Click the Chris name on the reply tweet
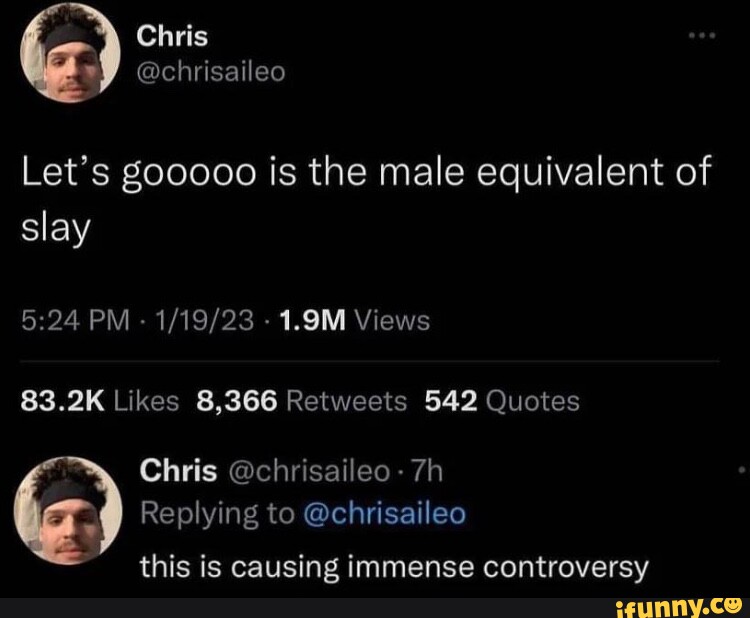This screenshot has width=750, height=618. pyautogui.click(x=178, y=471)
